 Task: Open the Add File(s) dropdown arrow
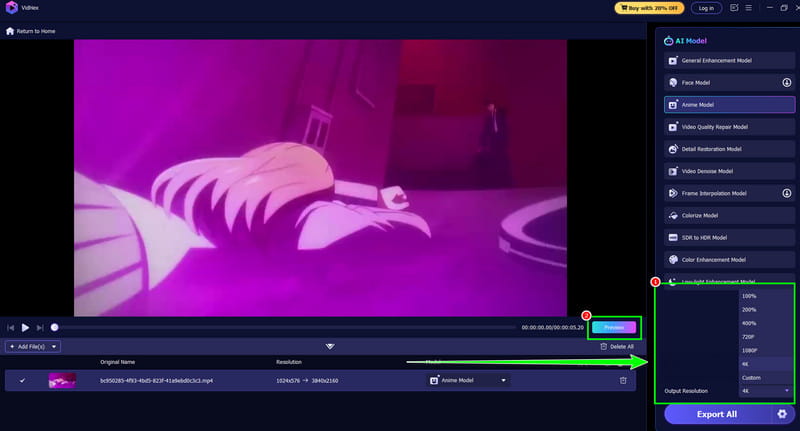[54, 347]
